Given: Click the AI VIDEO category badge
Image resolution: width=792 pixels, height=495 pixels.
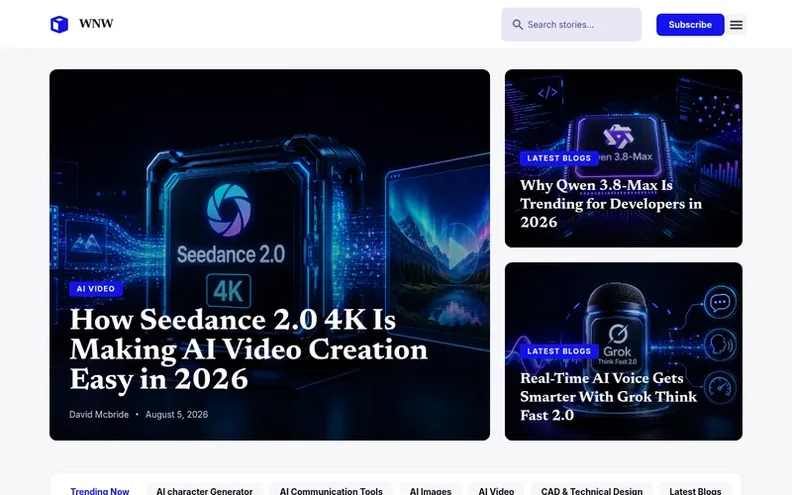Looking at the screenshot, I should click(x=95, y=289).
